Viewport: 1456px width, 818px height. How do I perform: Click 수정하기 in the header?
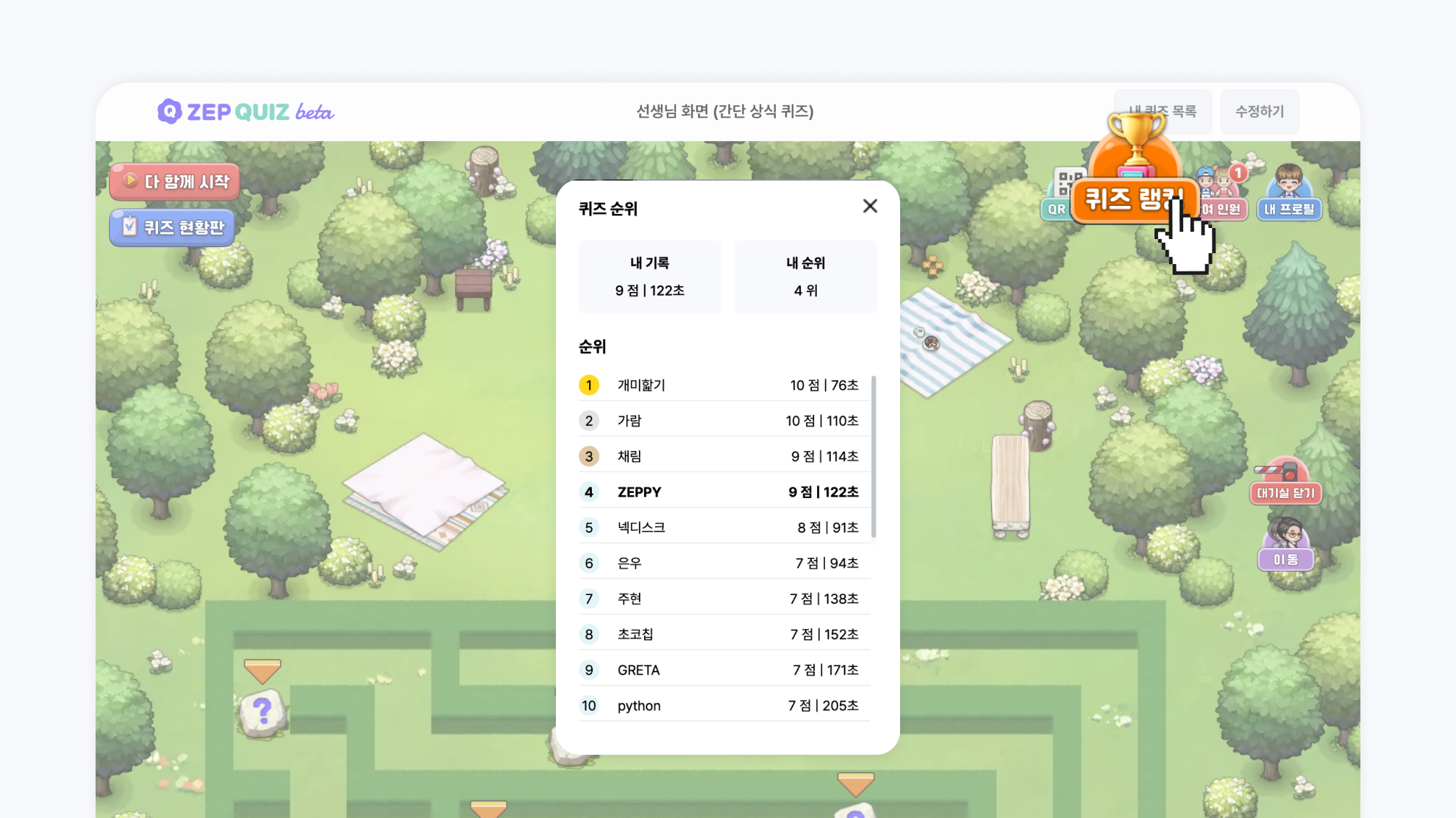click(1259, 112)
